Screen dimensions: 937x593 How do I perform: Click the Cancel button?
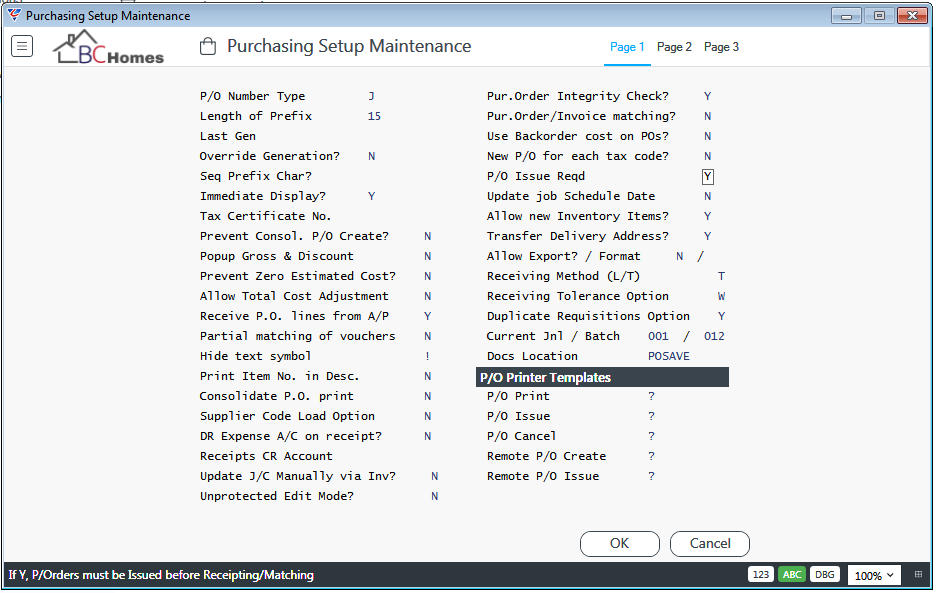[710, 544]
